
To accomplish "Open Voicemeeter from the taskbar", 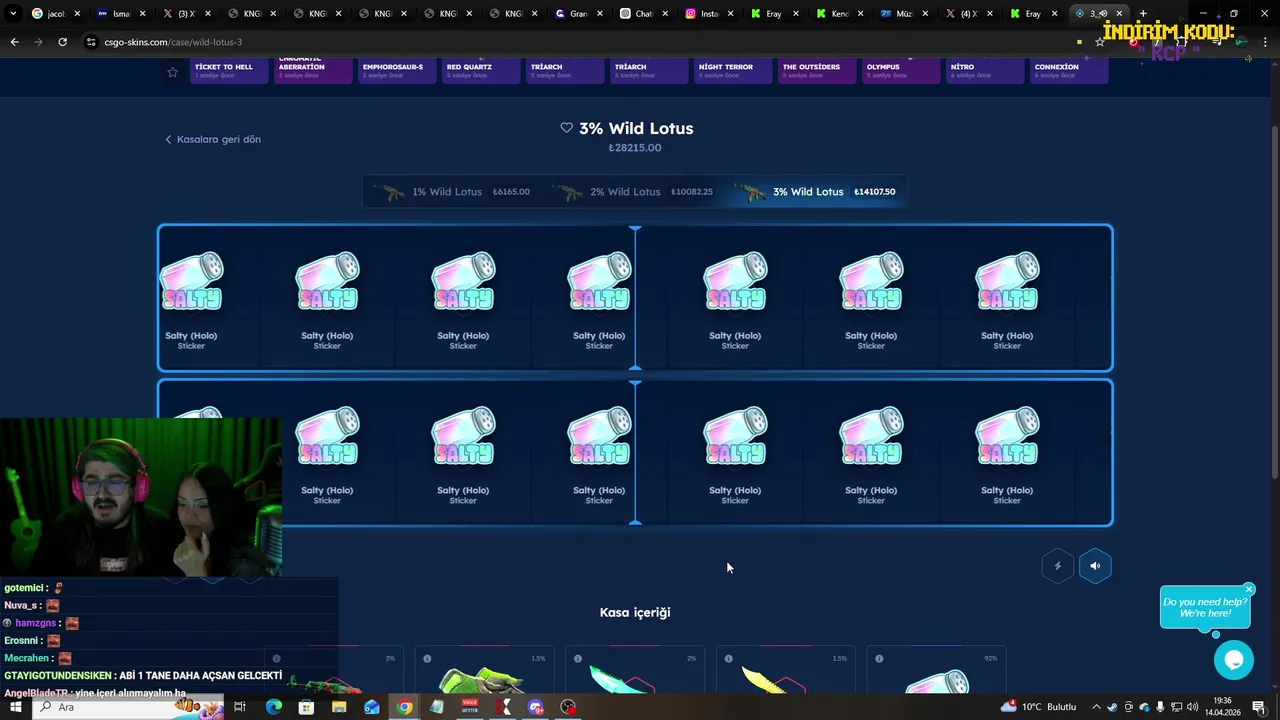I will (x=470, y=707).
